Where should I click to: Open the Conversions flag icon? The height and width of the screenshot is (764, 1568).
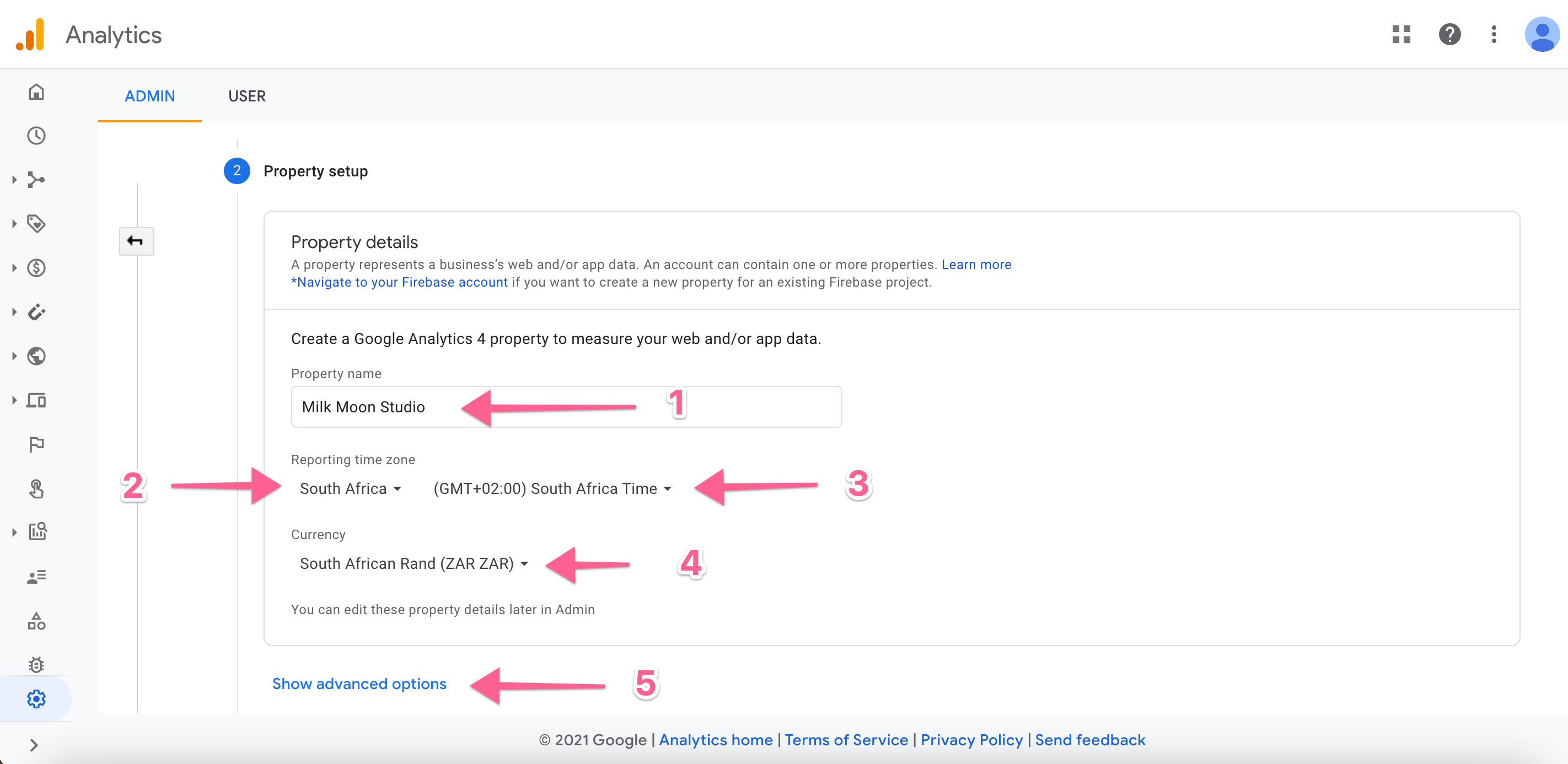coord(36,444)
